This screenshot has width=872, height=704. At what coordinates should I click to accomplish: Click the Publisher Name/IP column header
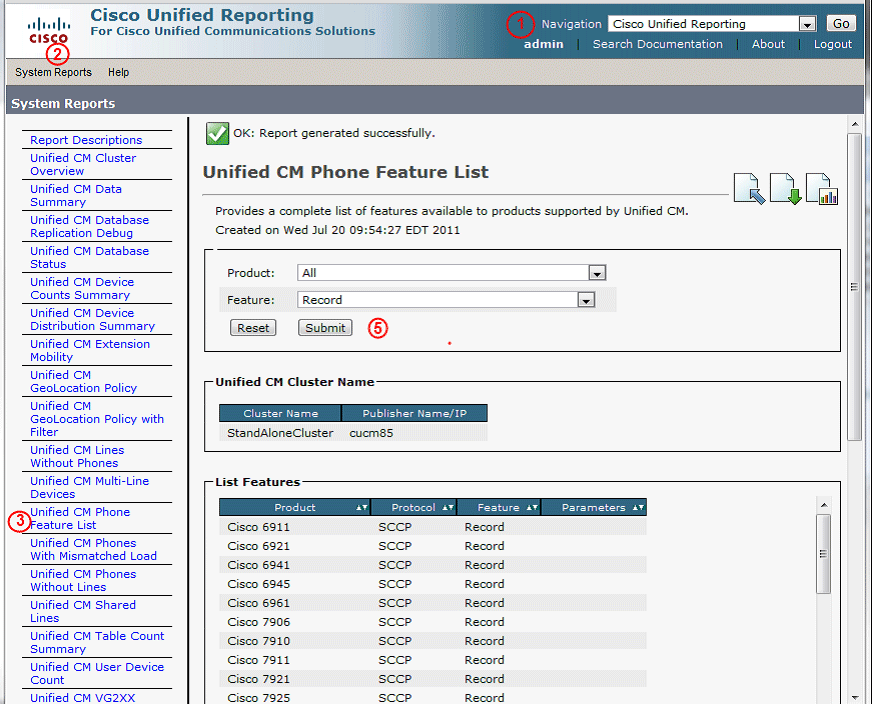click(414, 413)
